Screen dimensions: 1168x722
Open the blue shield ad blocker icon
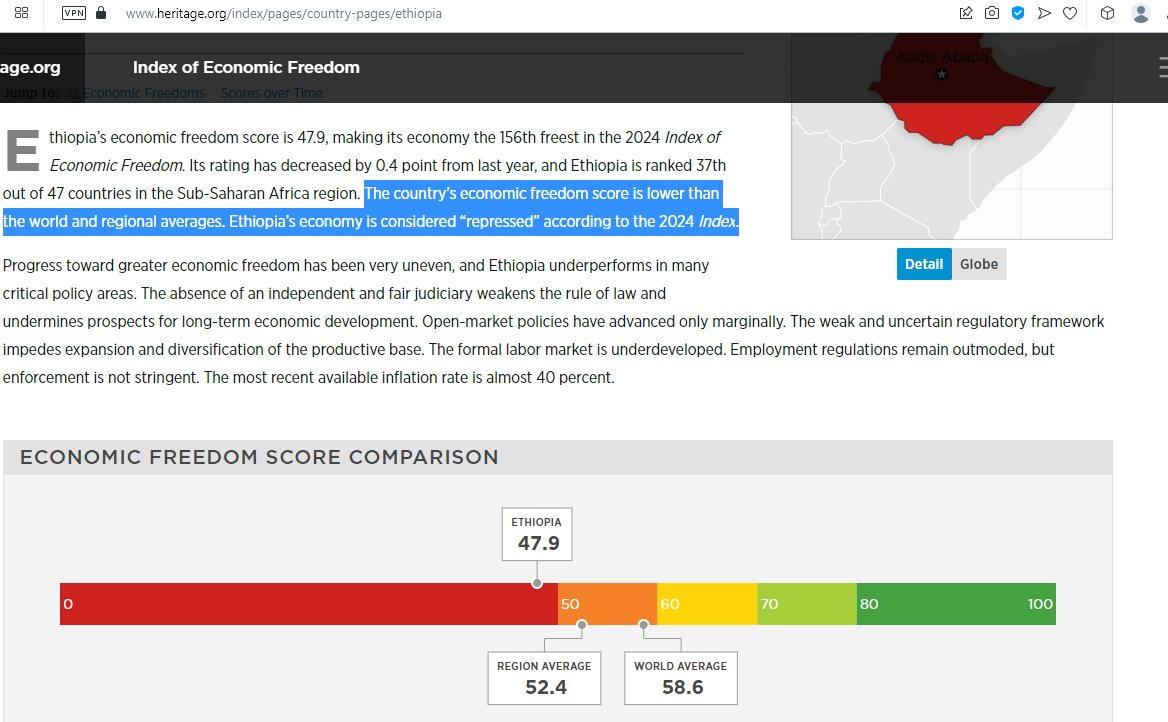1018,13
